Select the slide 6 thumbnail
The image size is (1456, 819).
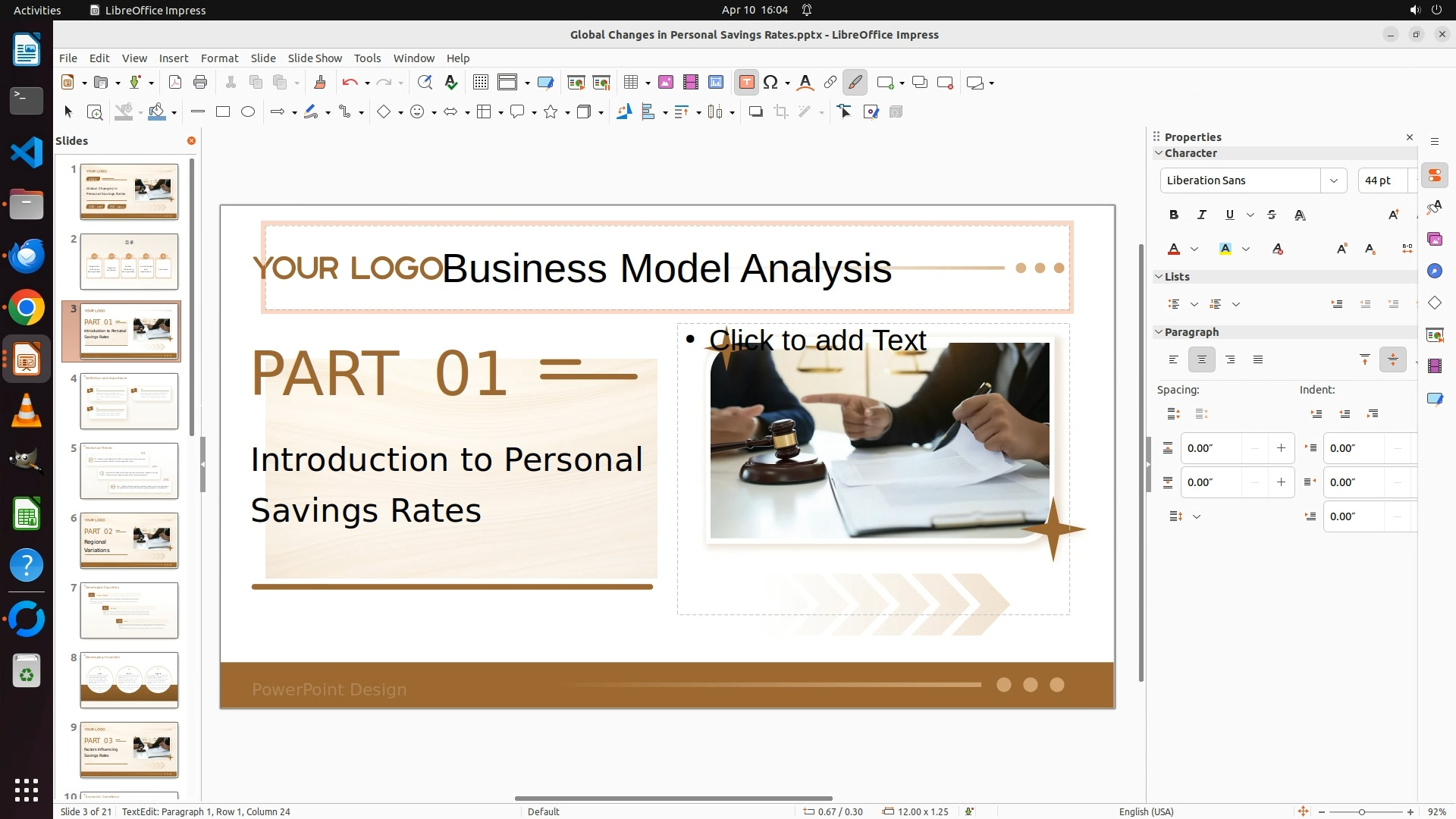click(129, 541)
